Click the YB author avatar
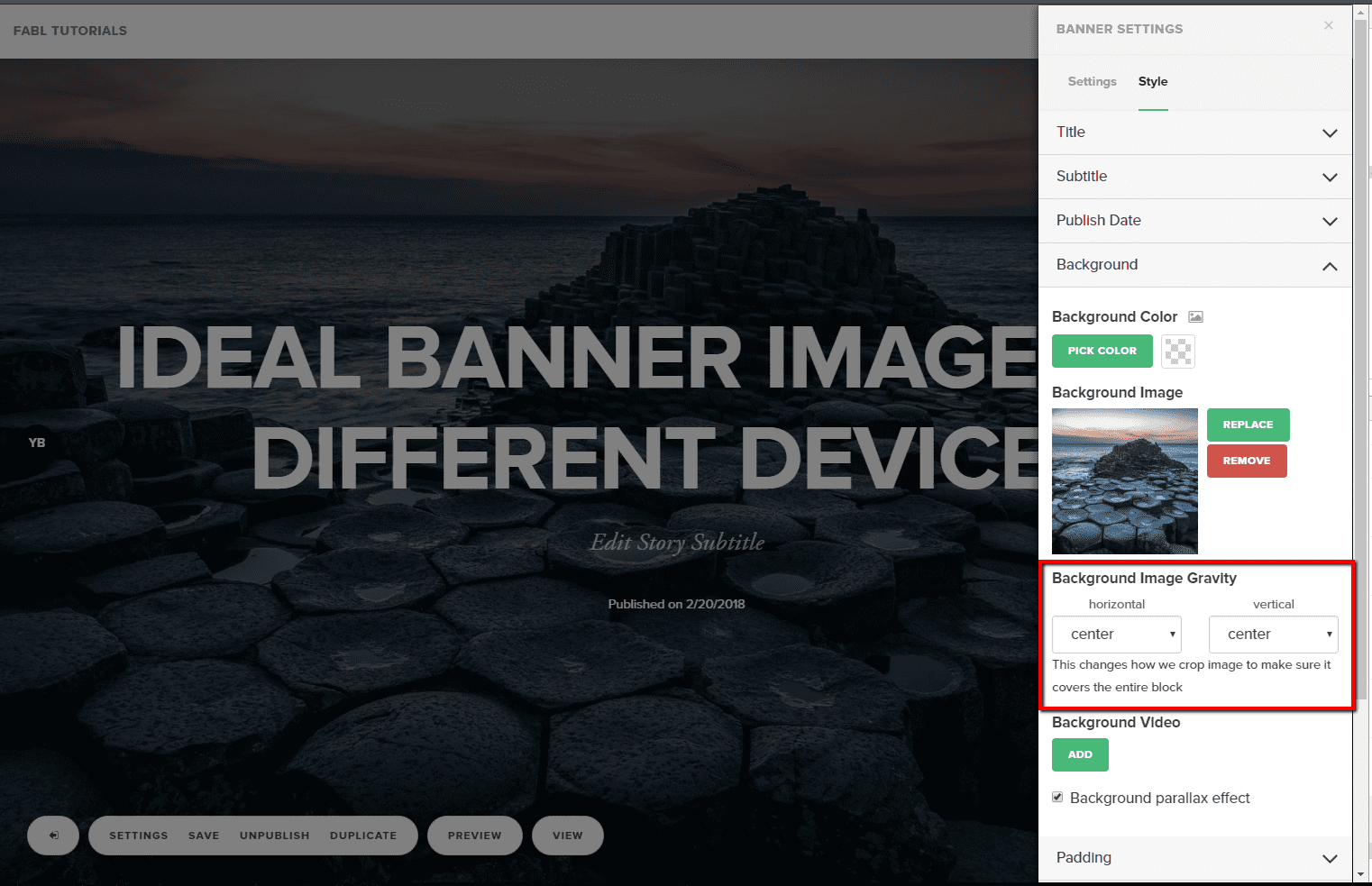Image resolution: width=1372 pixels, height=886 pixels. [37, 443]
